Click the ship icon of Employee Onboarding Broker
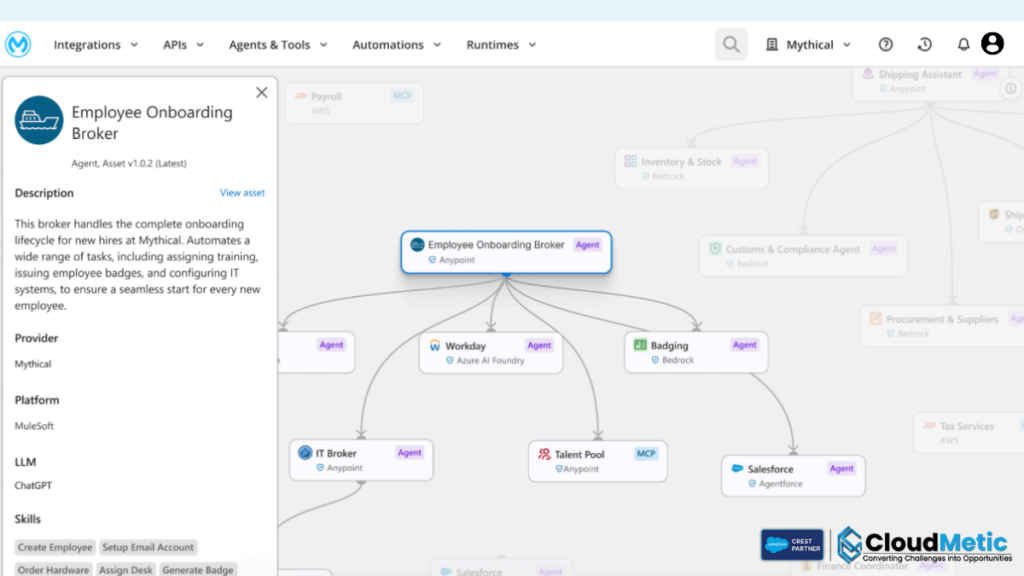Screen dimensions: 1024x576 (x=39, y=120)
